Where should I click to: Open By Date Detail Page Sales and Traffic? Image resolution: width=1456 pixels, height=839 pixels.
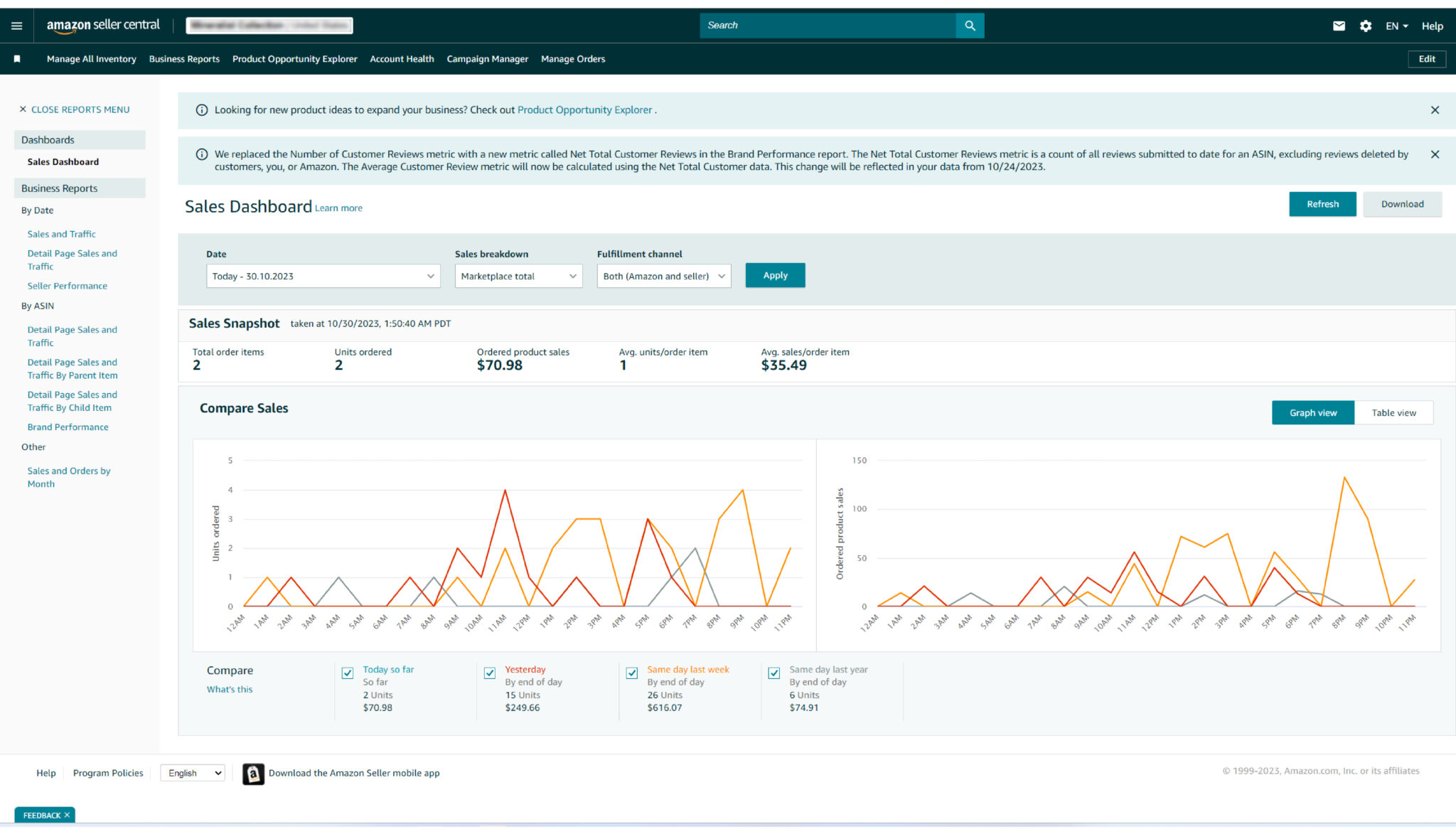coord(73,260)
